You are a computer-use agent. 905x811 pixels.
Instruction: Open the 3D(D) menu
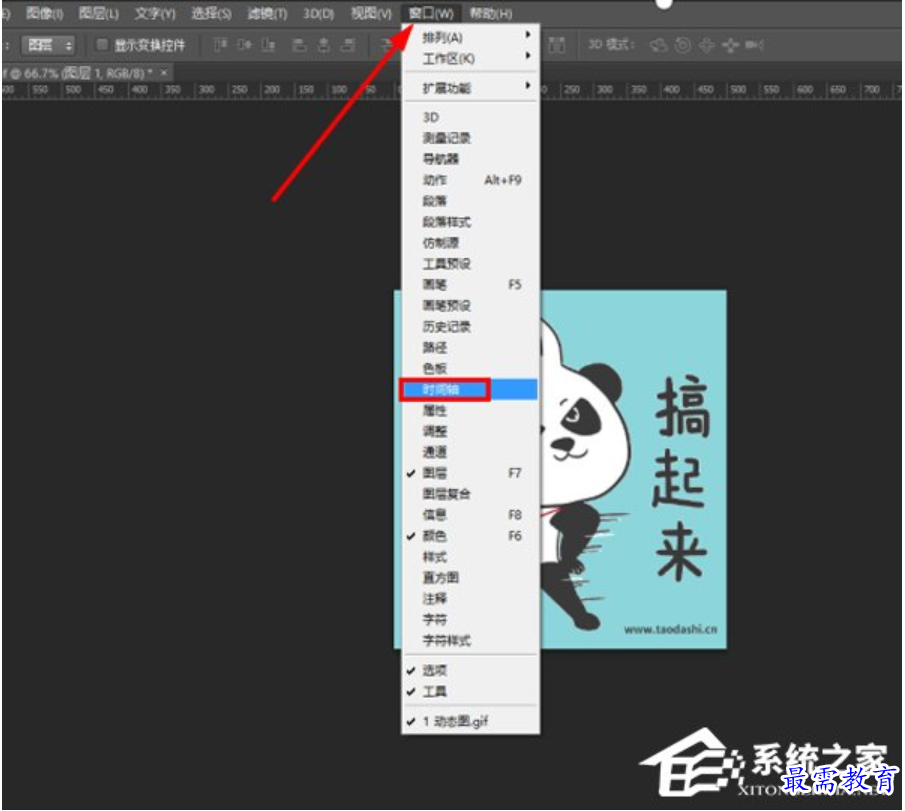pos(318,13)
